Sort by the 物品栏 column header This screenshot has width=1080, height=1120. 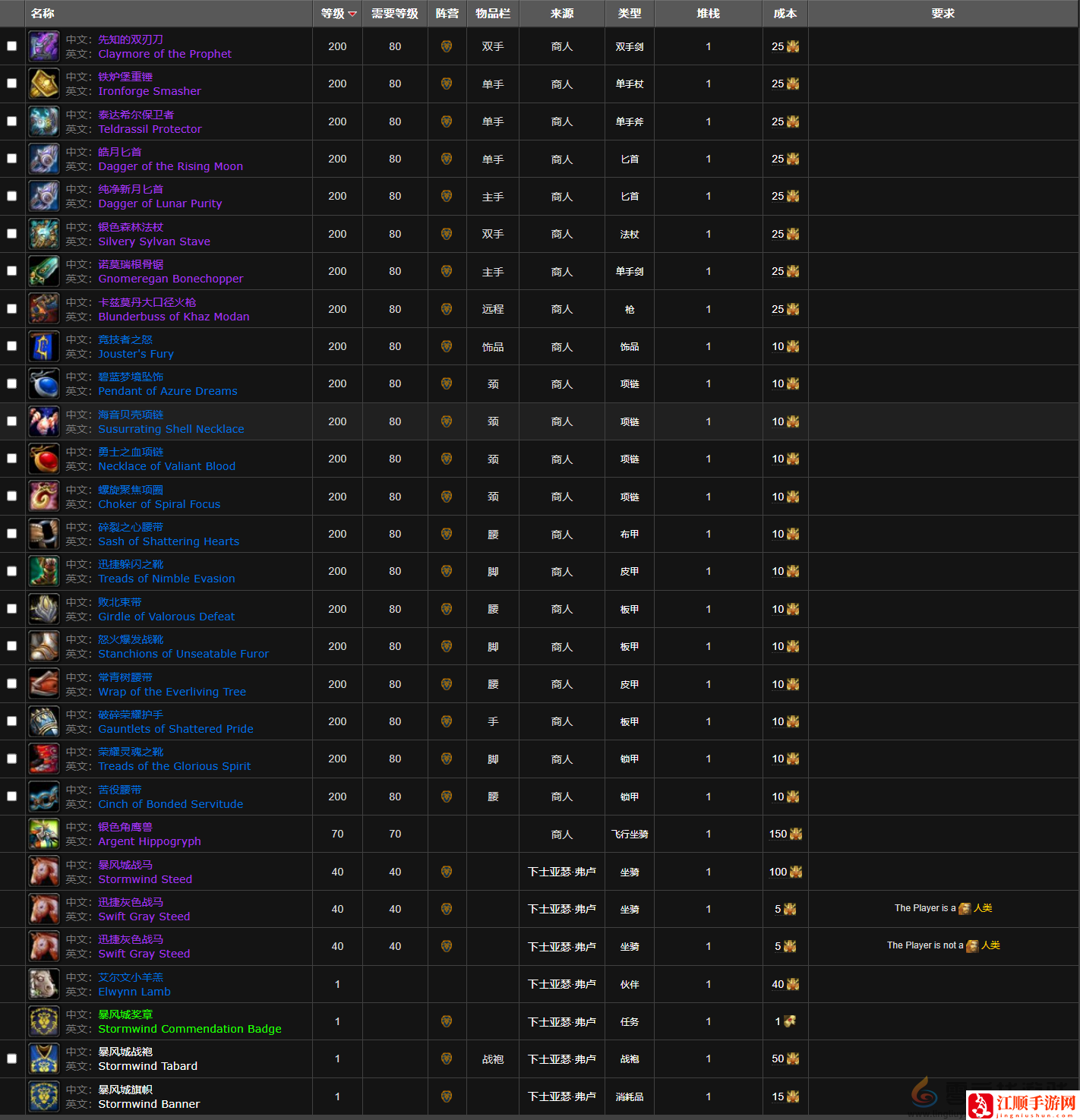[x=493, y=14]
